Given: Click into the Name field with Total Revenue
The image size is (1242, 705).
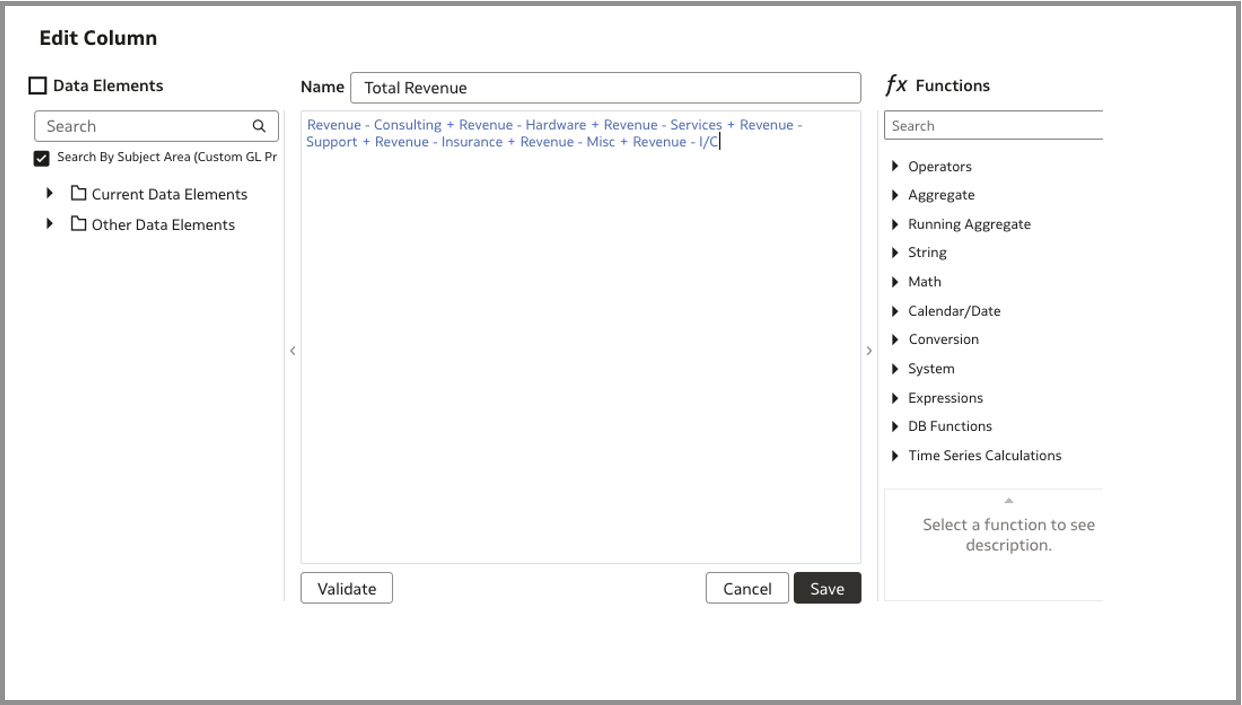Looking at the screenshot, I should click(x=605, y=88).
